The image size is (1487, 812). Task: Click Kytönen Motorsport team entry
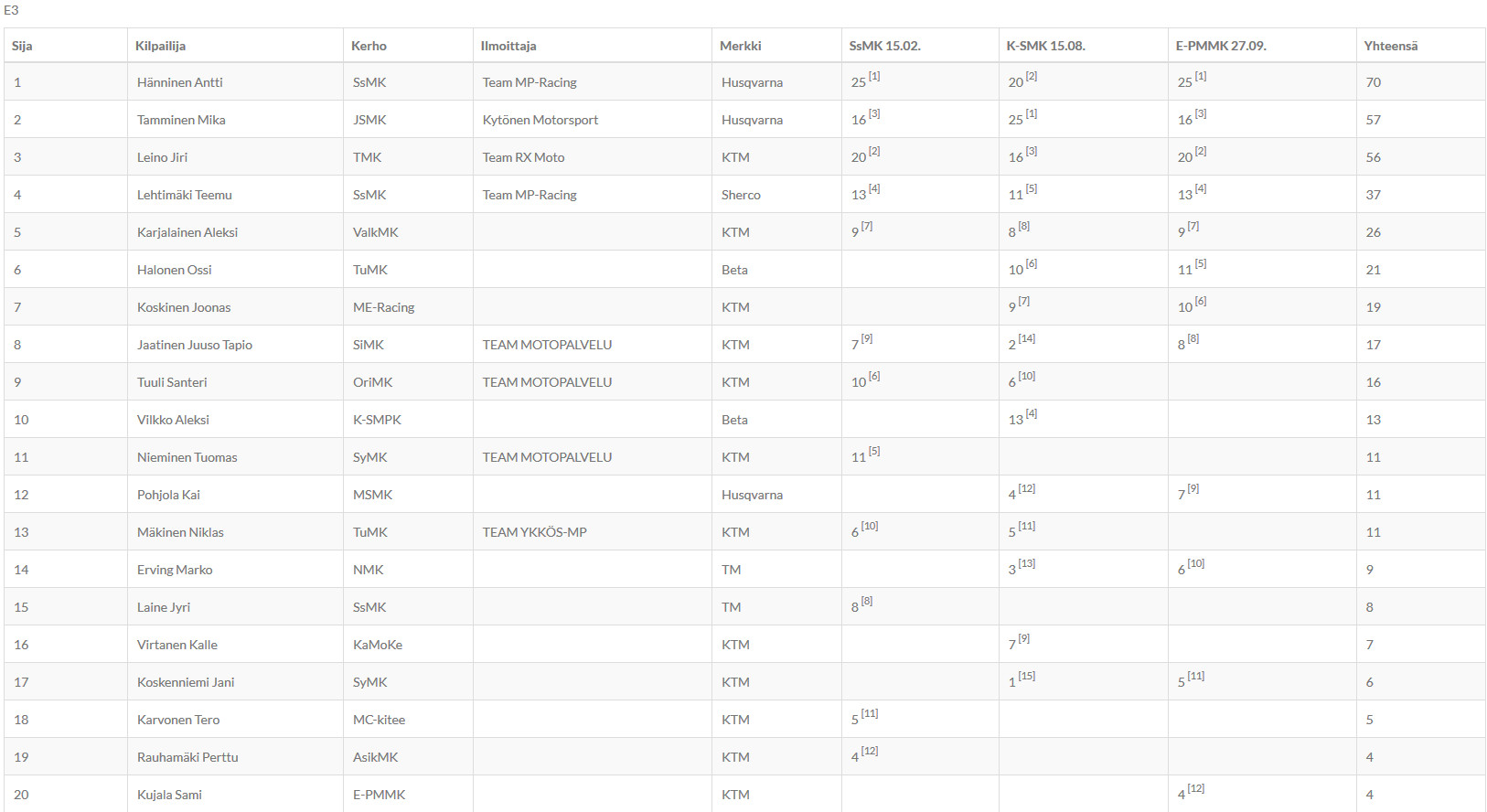tap(540, 120)
